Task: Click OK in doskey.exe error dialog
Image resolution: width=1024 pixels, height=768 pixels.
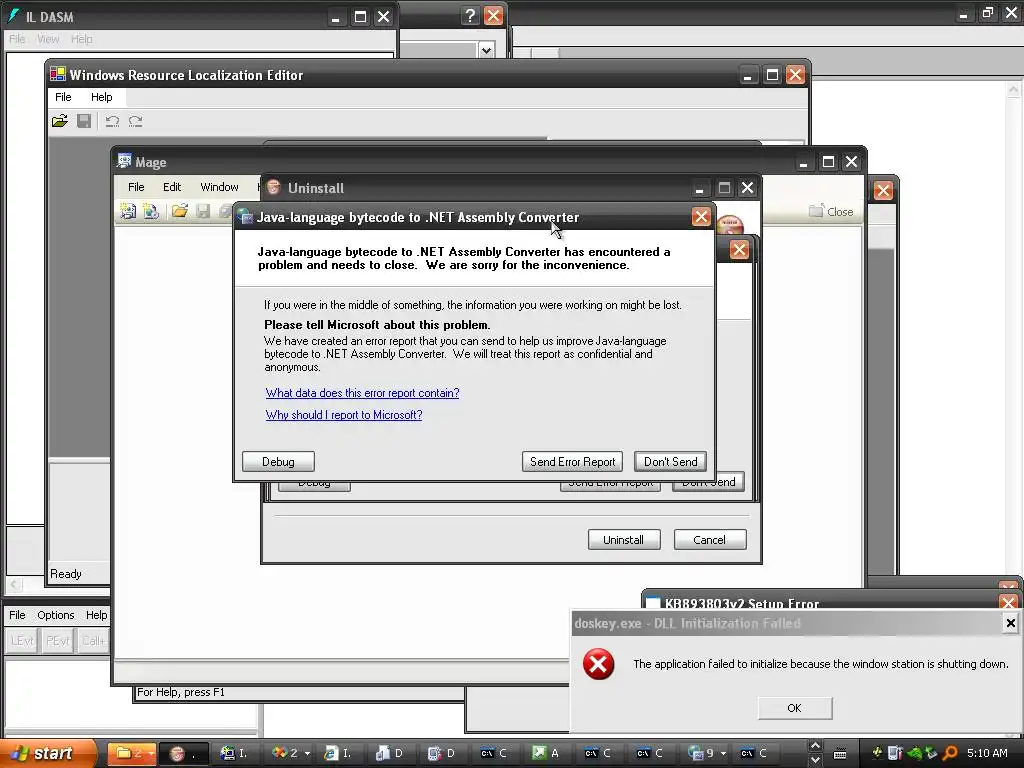Action: [x=795, y=708]
